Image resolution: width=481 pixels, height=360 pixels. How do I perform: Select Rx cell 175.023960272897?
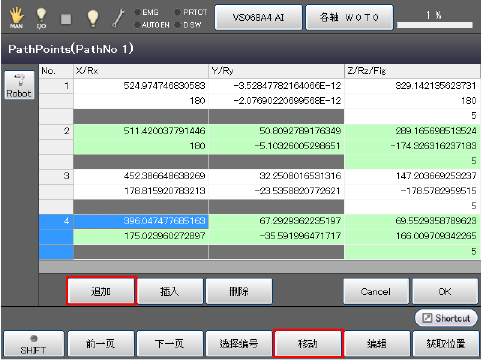click(x=141, y=236)
